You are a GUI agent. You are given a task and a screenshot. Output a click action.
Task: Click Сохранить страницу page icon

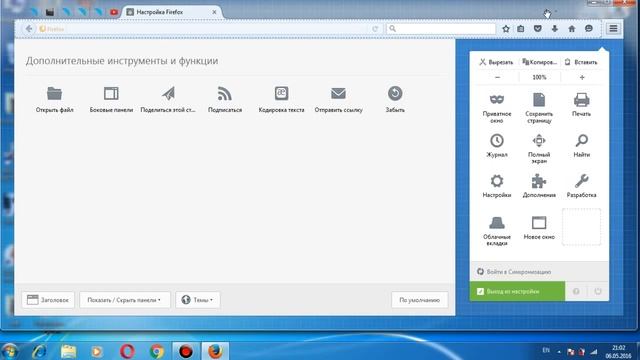pos(539,99)
